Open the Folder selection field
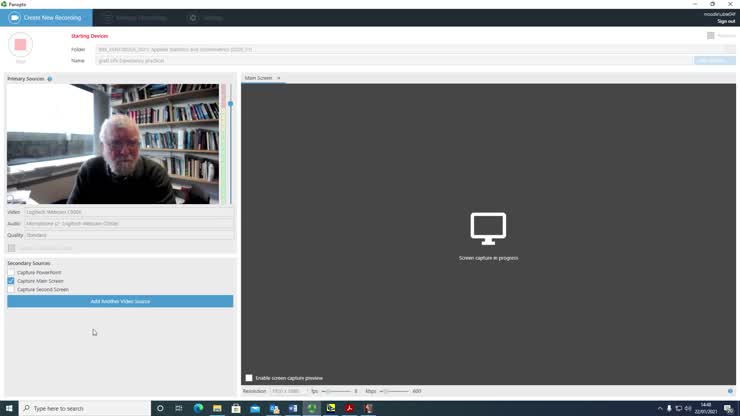740x416 pixels. tap(415, 49)
